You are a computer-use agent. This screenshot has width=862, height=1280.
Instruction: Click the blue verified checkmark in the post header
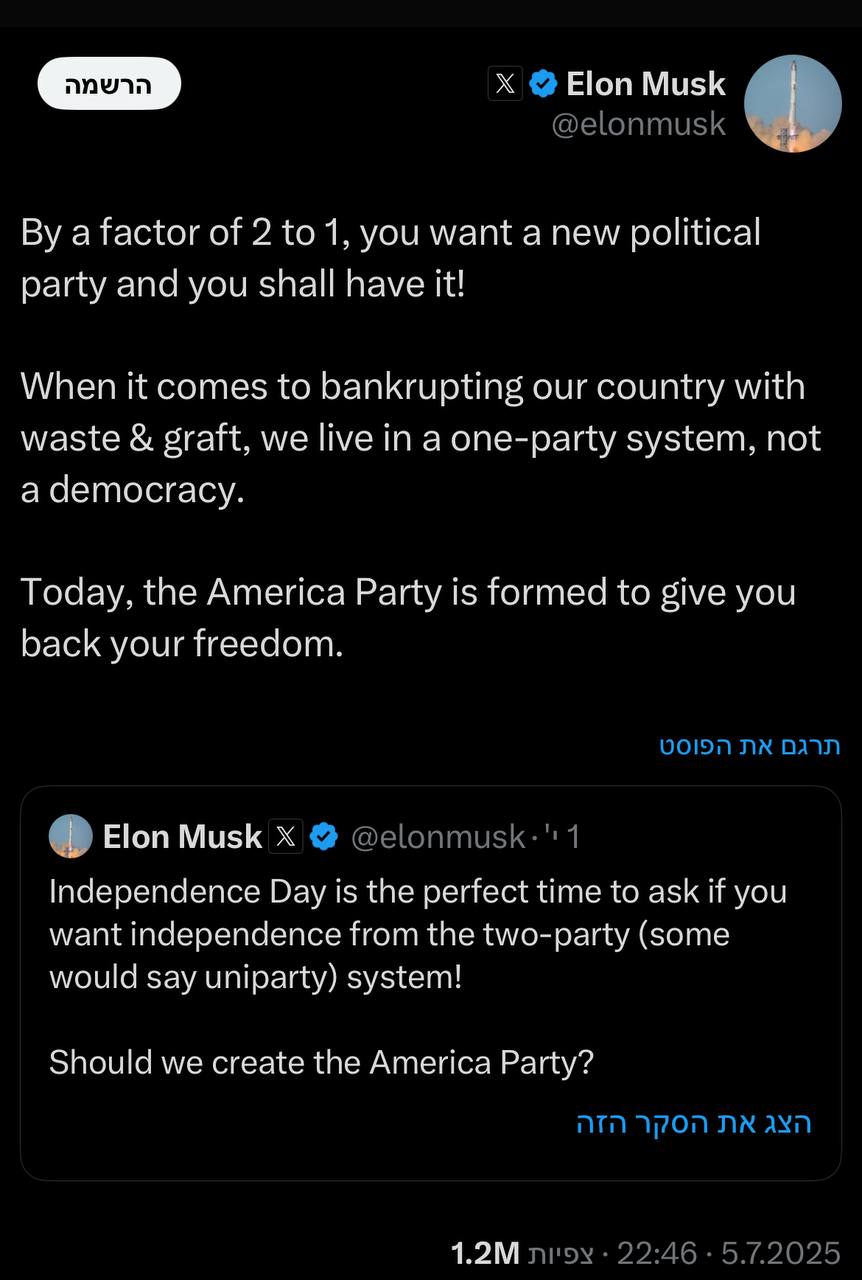(542, 84)
